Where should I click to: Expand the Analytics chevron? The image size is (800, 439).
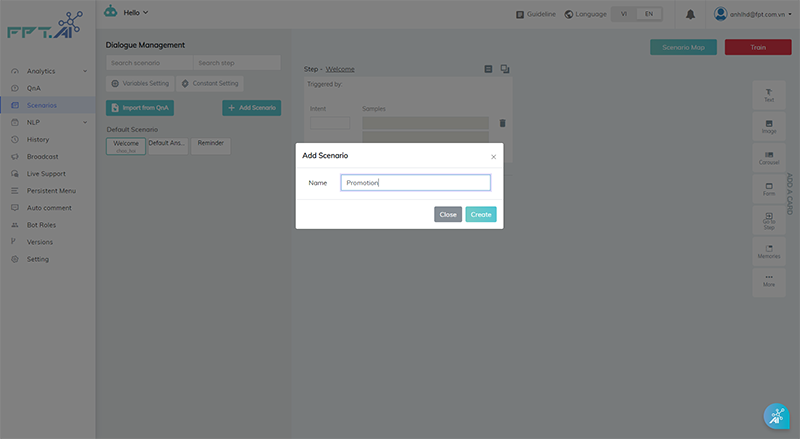point(85,71)
